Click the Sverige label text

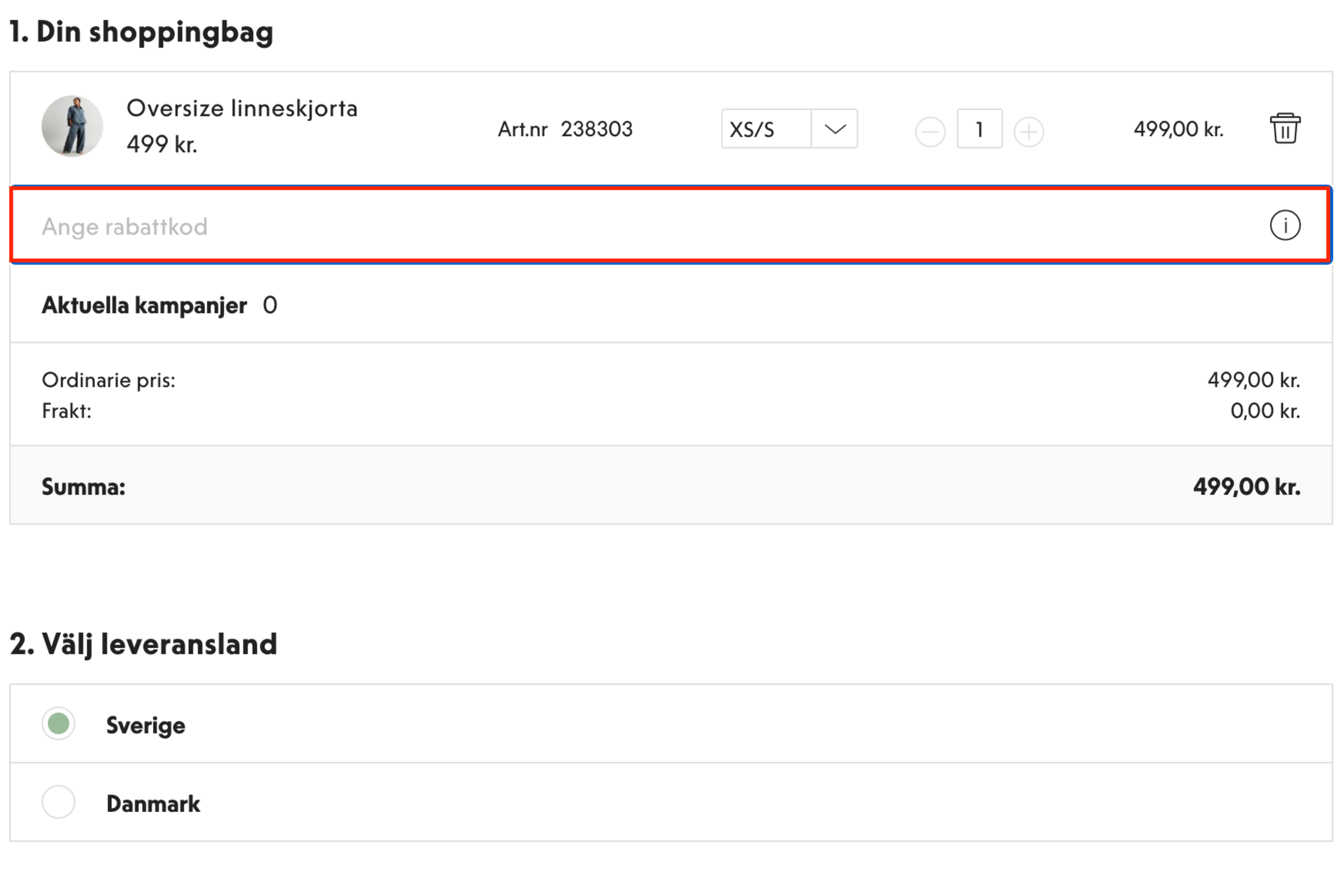coord(146,725)
